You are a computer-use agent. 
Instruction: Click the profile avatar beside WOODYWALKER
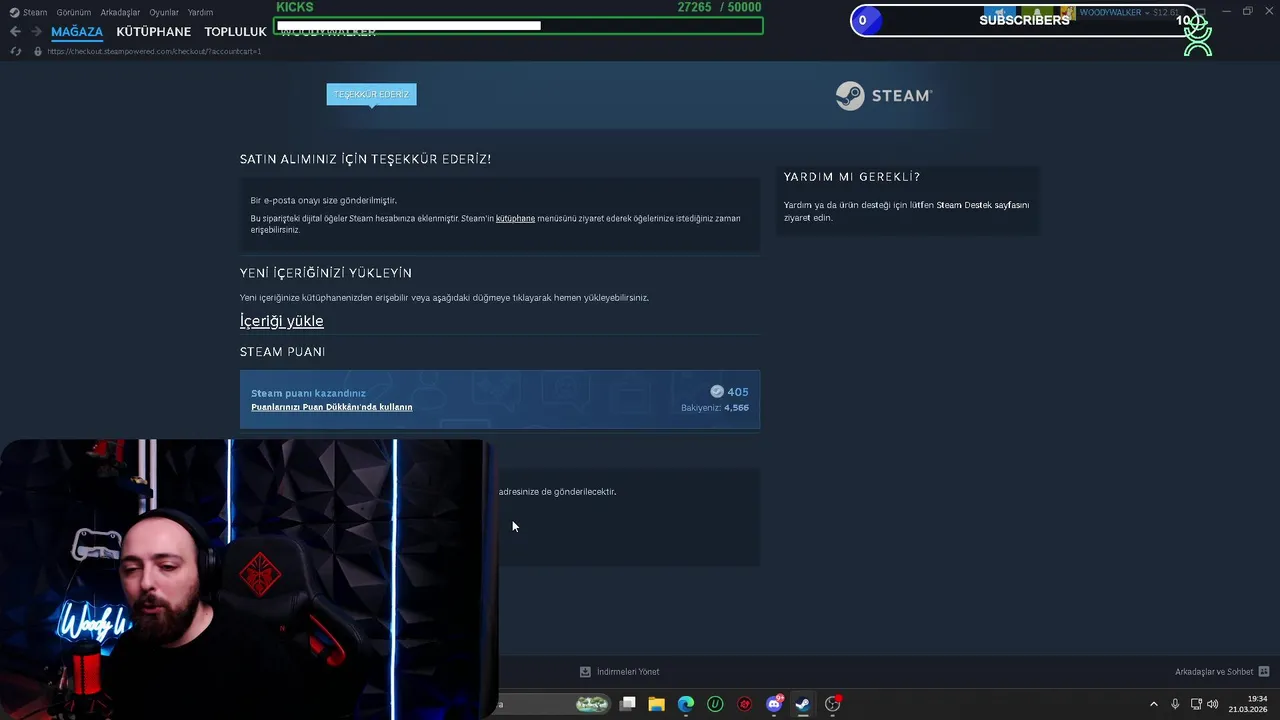[1068, 13]
